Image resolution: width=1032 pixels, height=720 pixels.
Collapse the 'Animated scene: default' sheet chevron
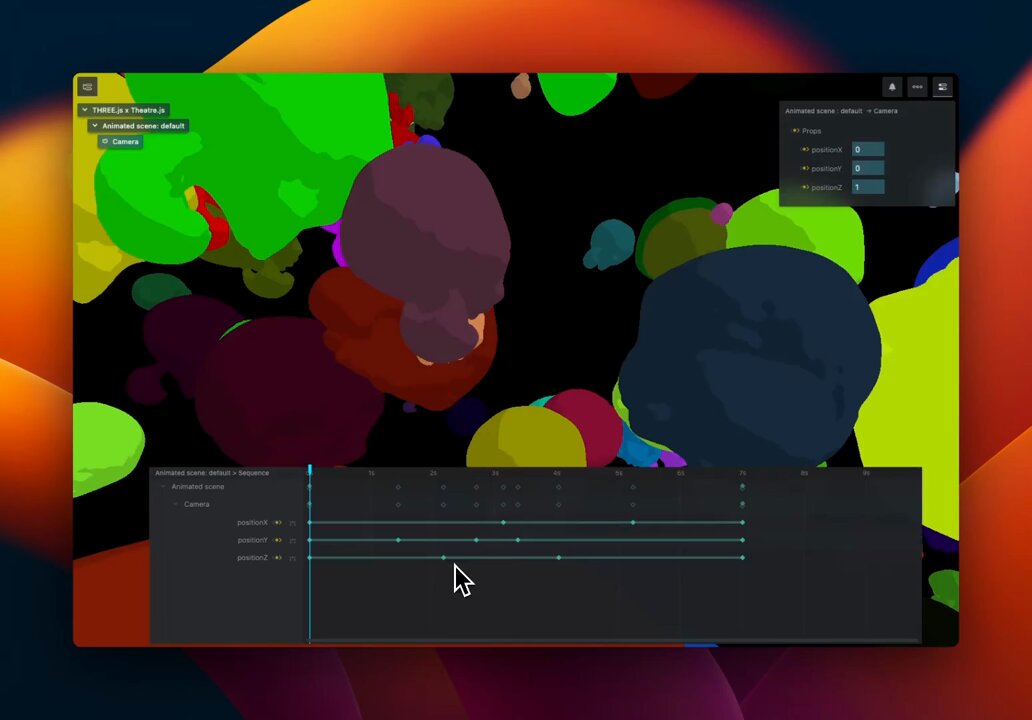point(94,126)
